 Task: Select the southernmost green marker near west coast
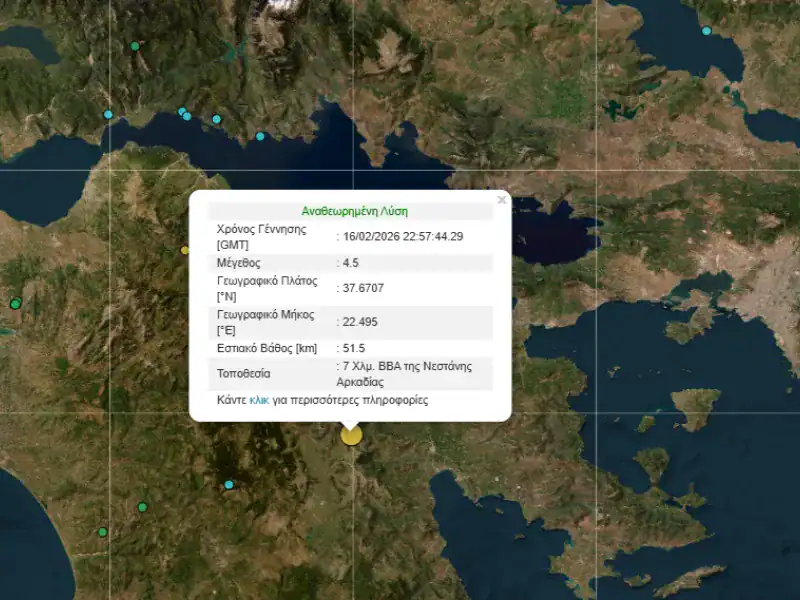102,532
